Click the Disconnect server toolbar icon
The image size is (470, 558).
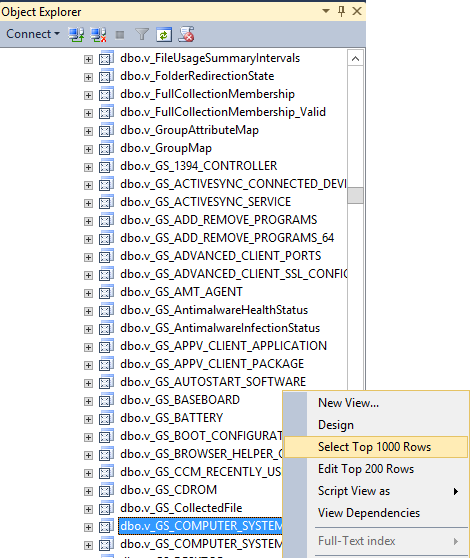click(98, 35)
